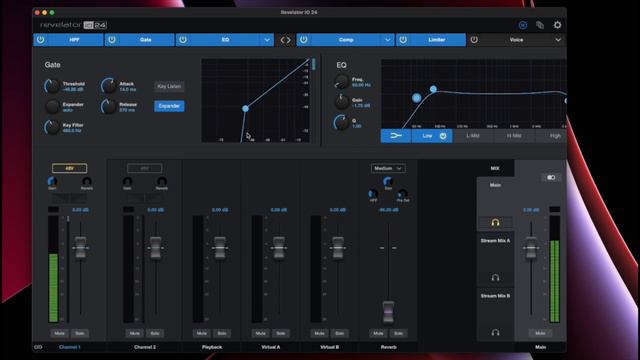Screen dimensions: 640x360
Task: Click the presets/scenes icon beside the gear
Action: point(540,25)
